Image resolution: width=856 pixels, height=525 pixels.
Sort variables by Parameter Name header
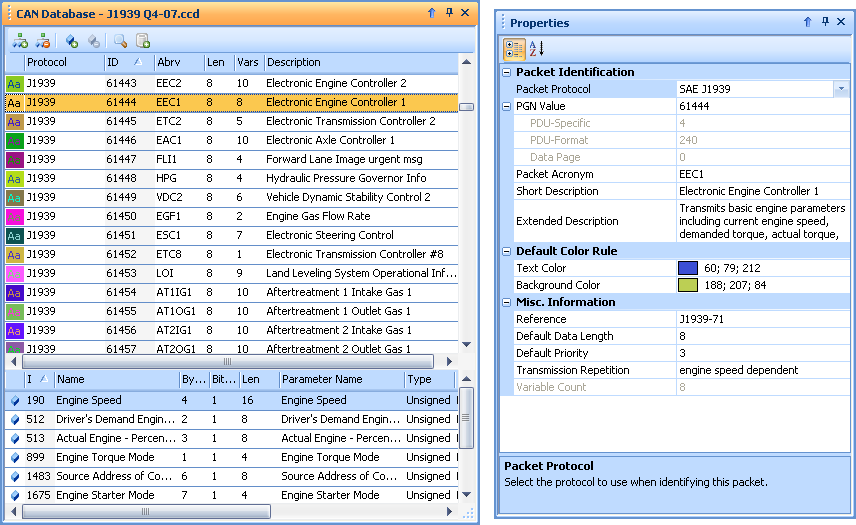click(x=341, y=379)
